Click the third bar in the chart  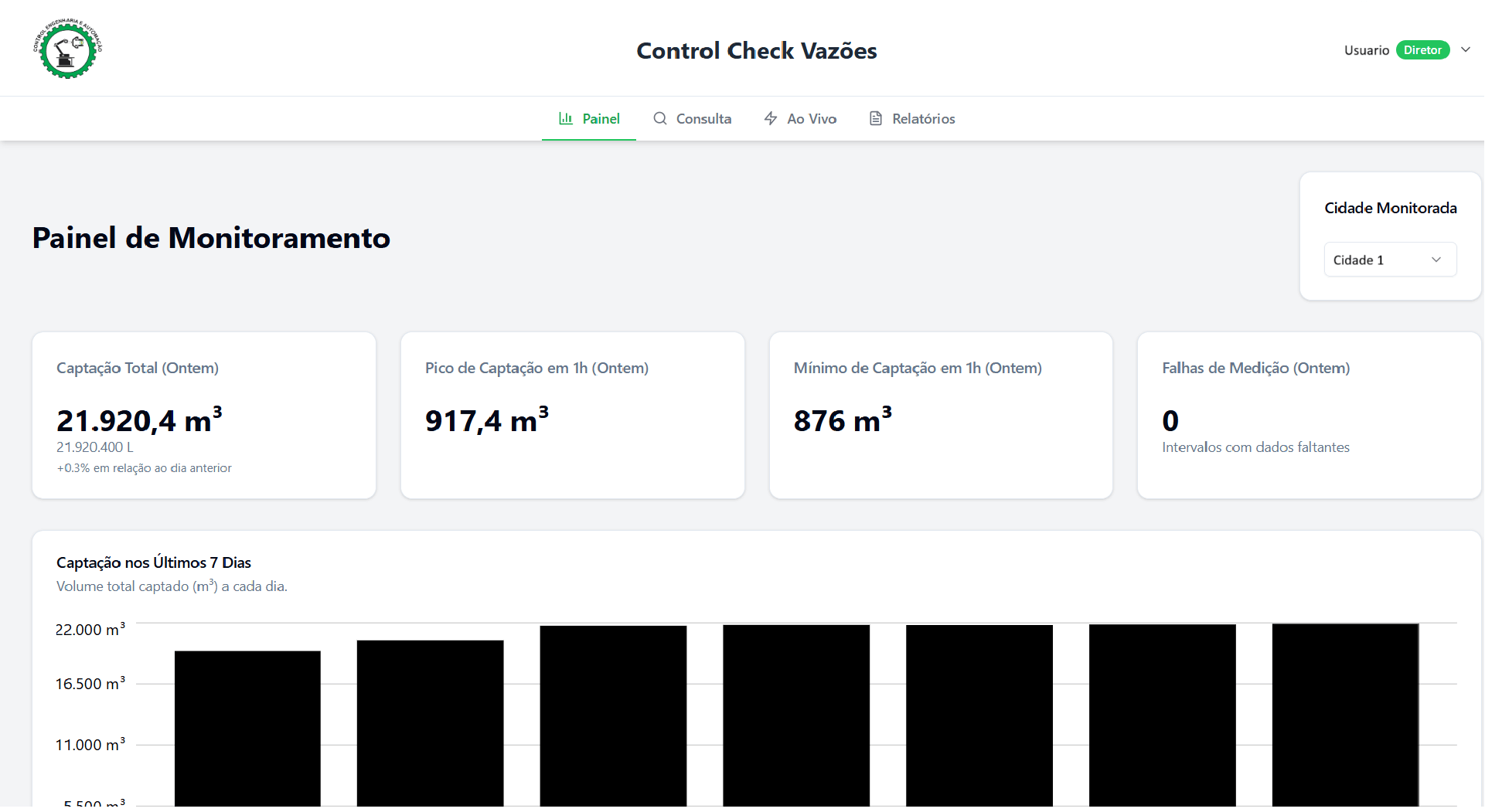point(614,717)
